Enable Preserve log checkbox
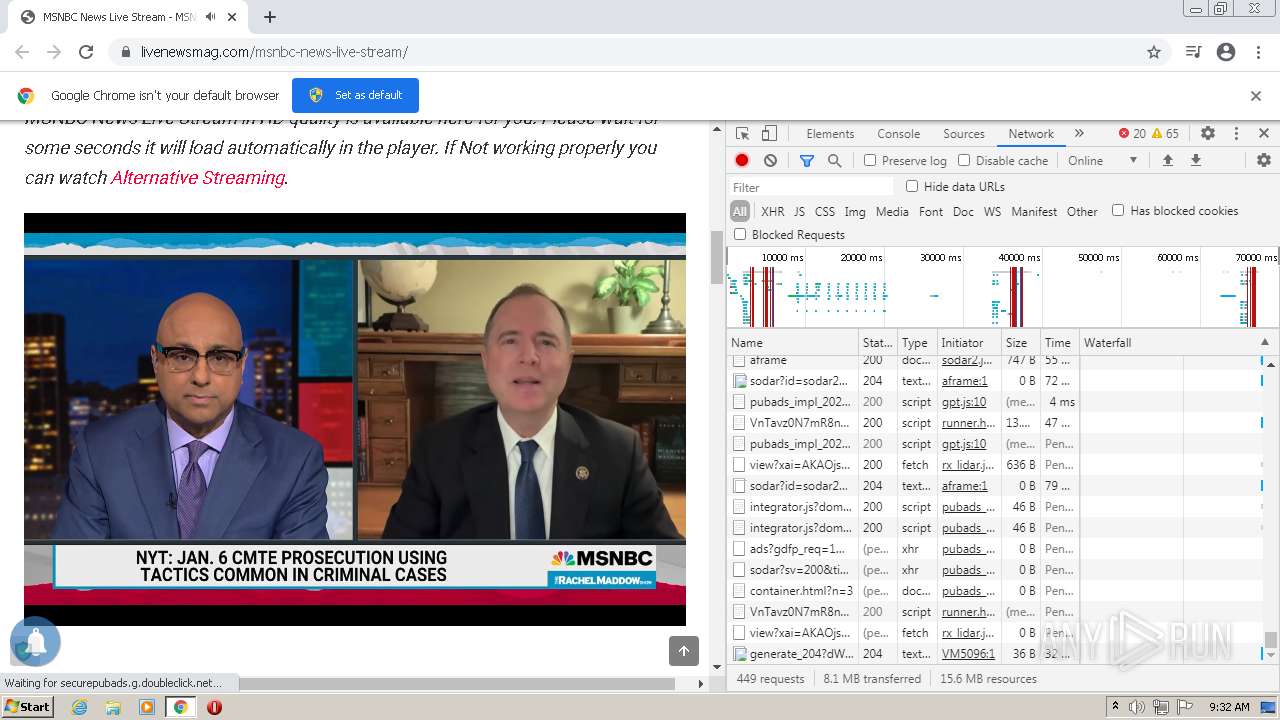The width and height of the screenshot is (1280, 720). [x=870, y=160]
